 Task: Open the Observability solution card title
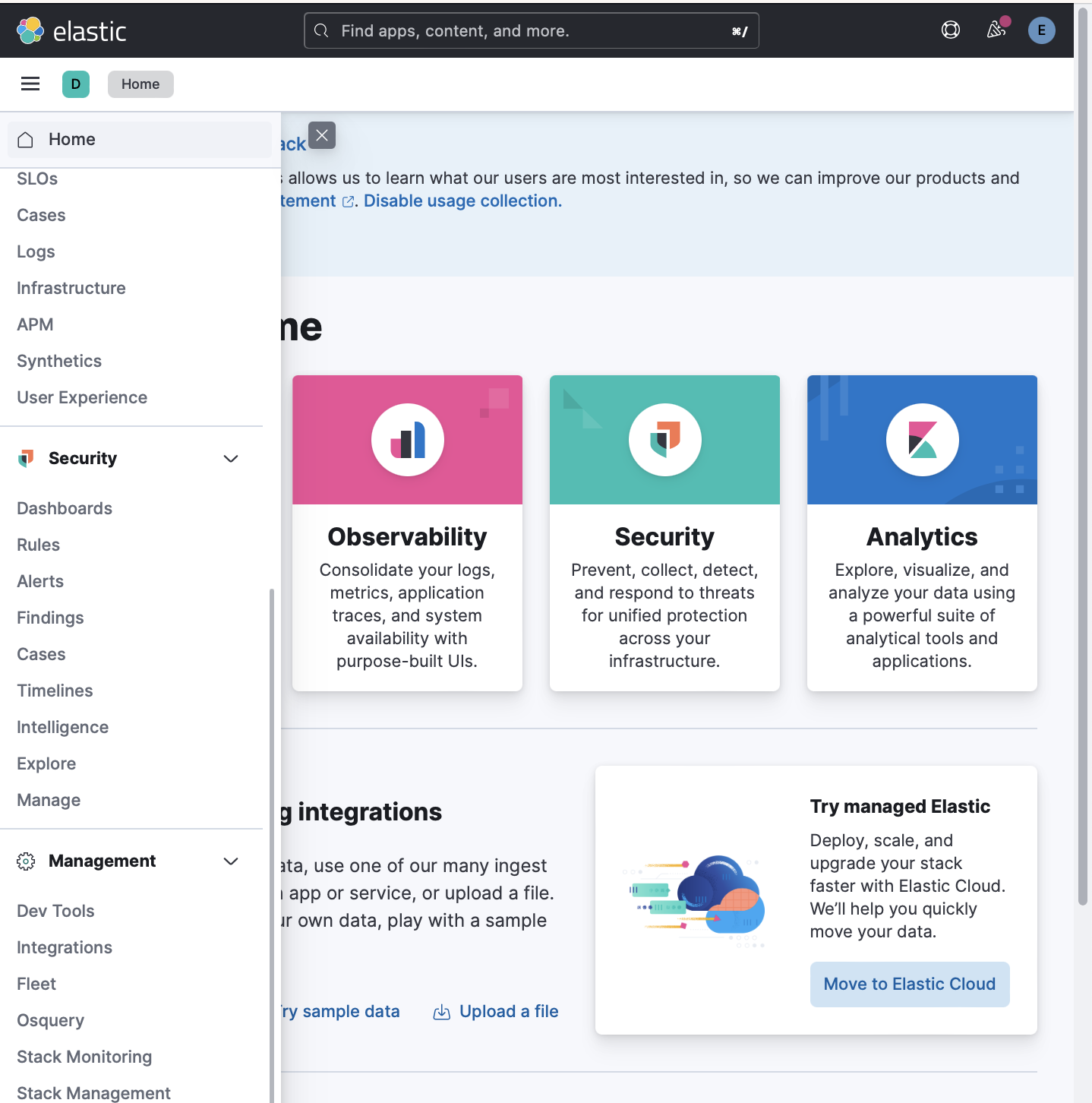[x=407, y=537]
